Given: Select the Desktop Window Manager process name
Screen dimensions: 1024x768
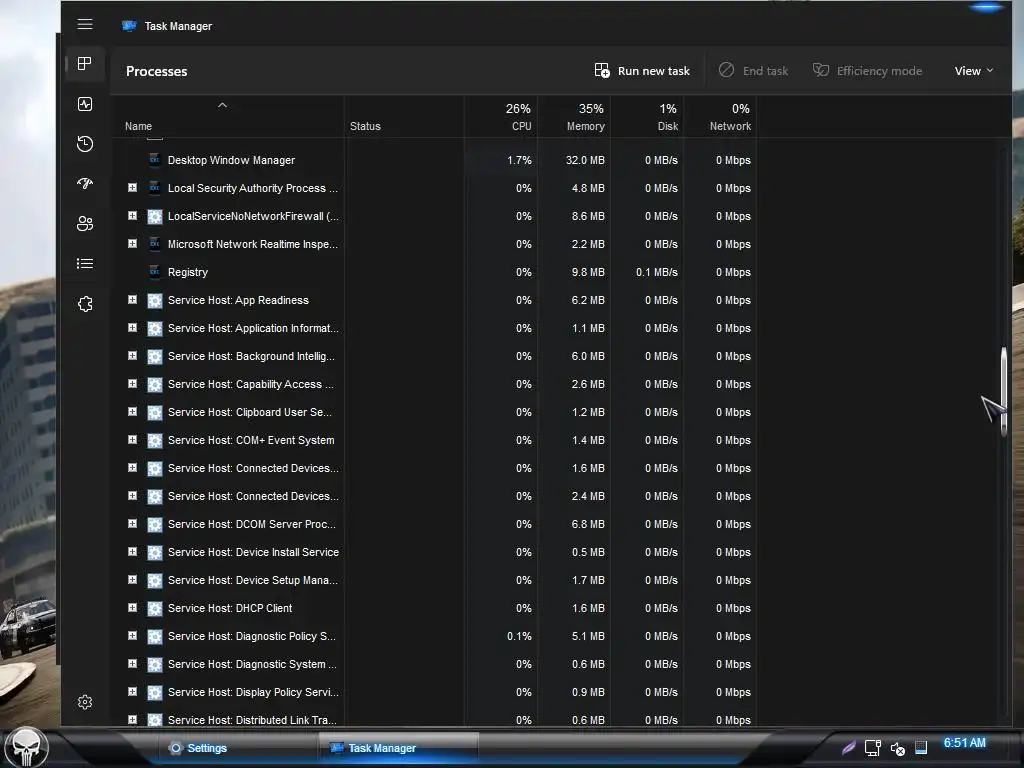Looking at the screenshot, I should point(231,160).
